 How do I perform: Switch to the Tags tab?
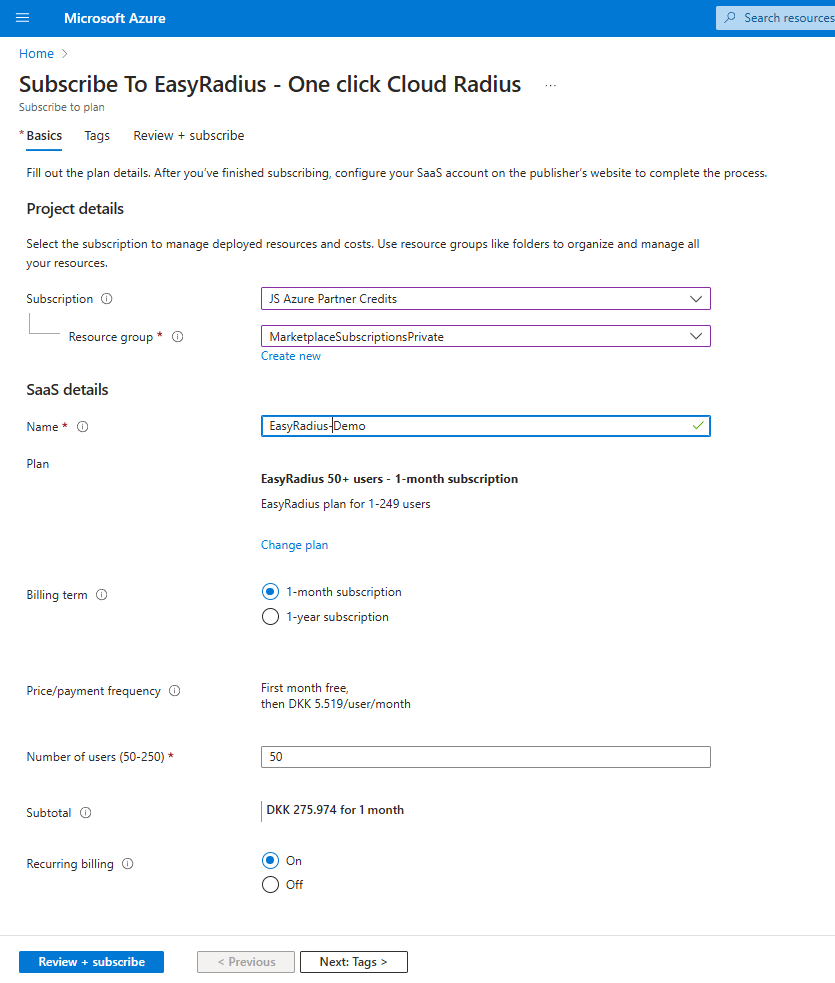coord(97,135)
